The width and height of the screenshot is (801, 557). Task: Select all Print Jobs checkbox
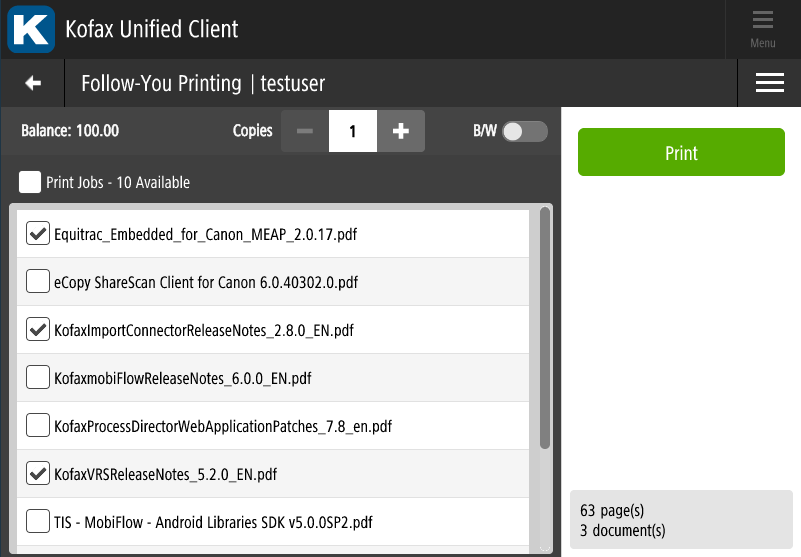pyautogui.click(x=31, y=182)
